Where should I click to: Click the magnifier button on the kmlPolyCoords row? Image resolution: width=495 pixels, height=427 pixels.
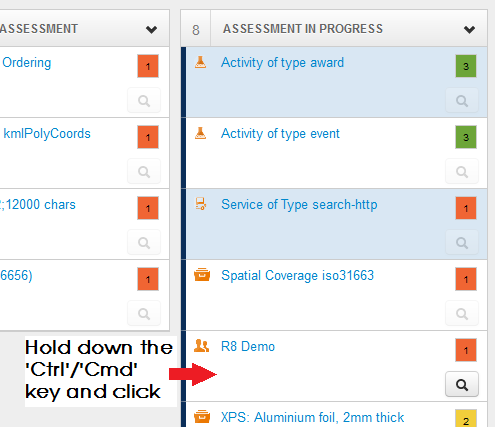(x=144, y=171)
